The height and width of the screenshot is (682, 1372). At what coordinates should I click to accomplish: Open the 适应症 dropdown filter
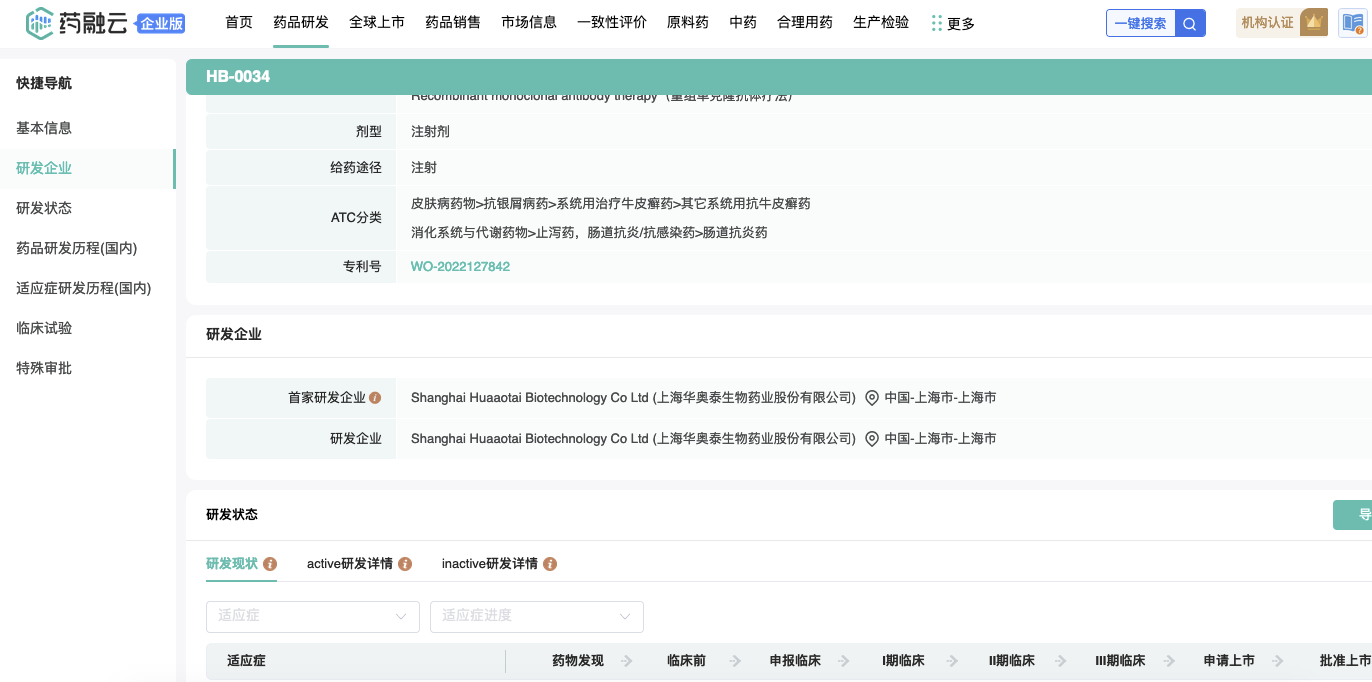tap(312, 616)
